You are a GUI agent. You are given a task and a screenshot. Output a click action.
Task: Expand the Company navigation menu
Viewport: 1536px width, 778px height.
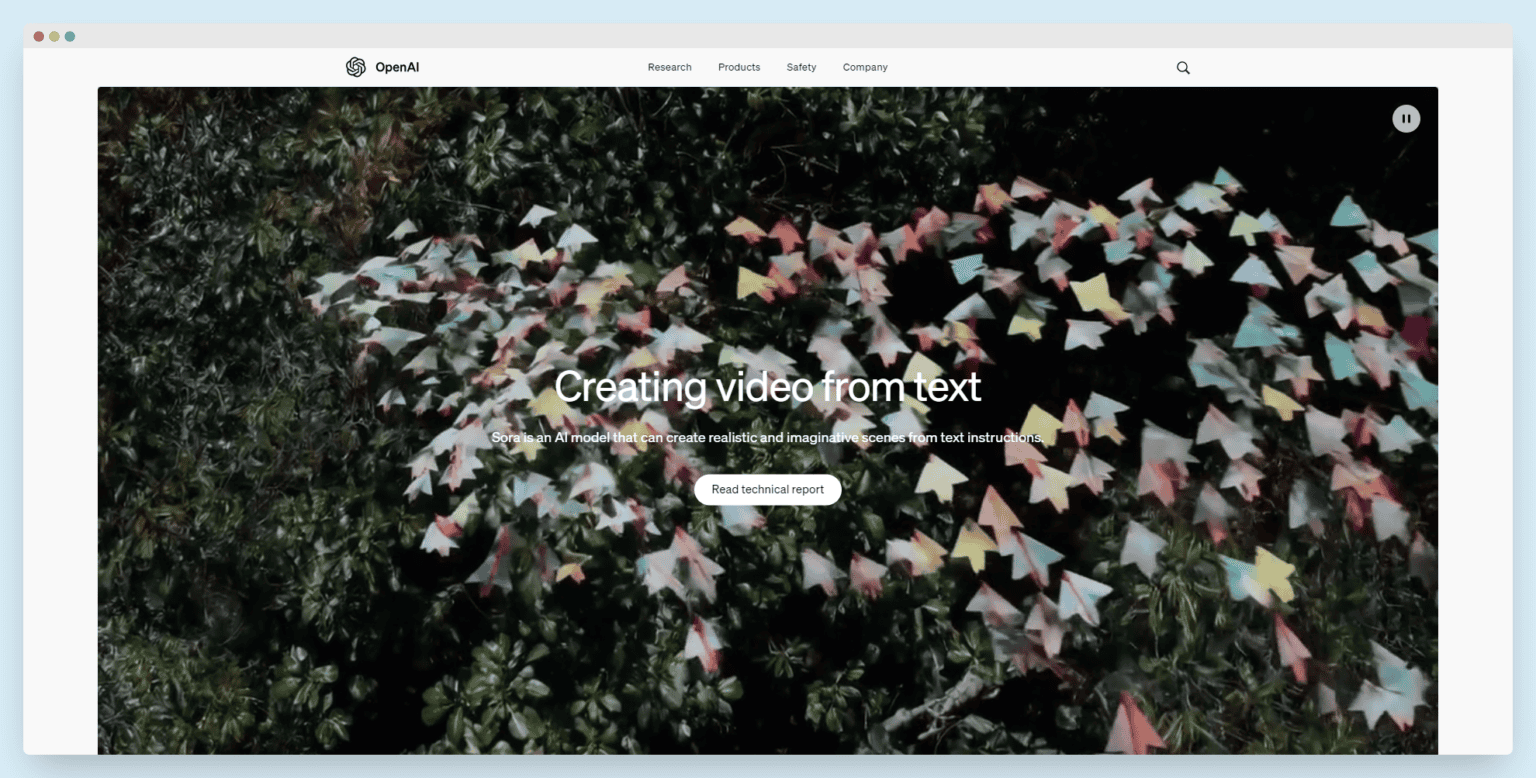coord(865,67)
